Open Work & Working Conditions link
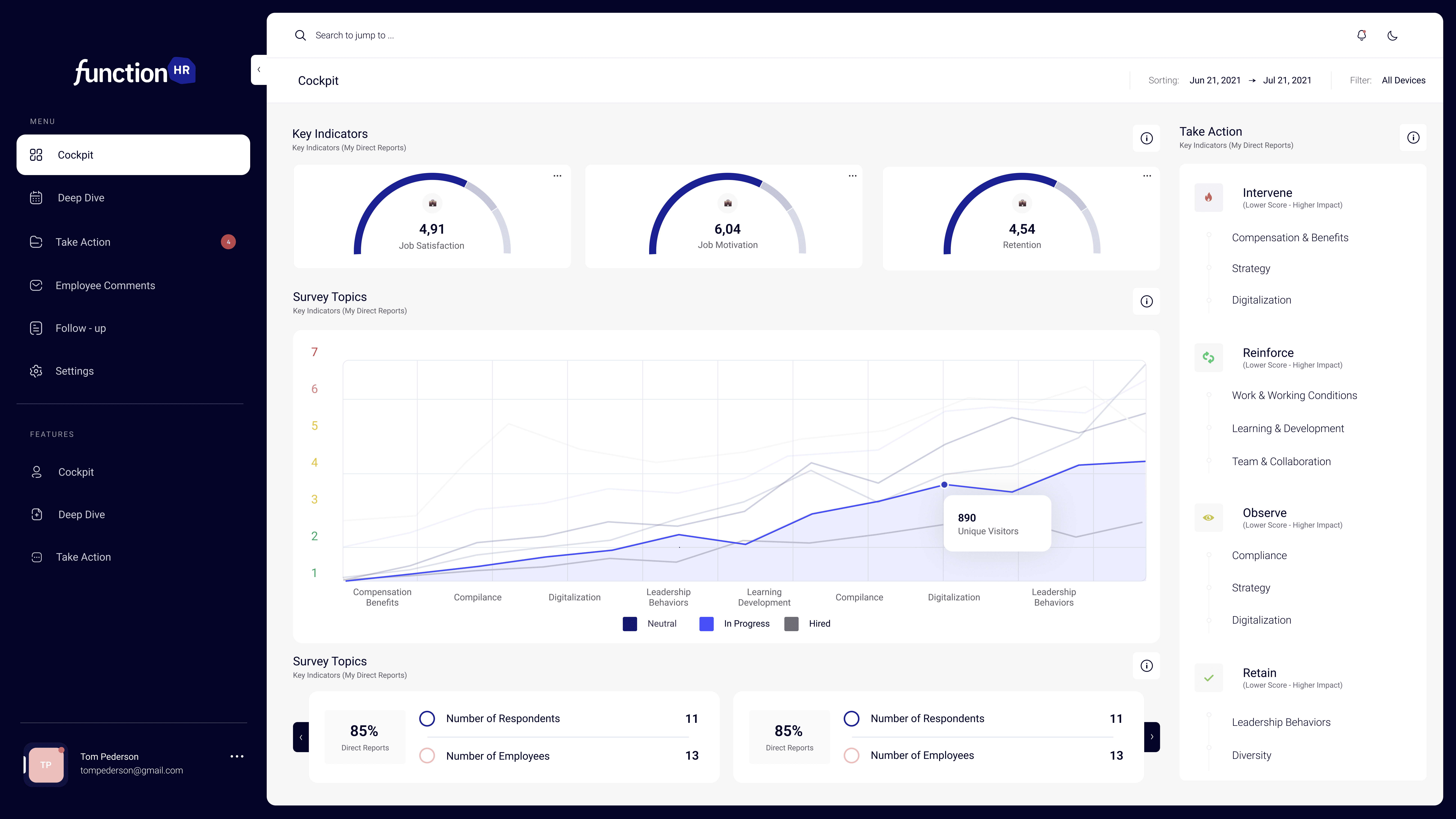 [x=1294, y=396]
